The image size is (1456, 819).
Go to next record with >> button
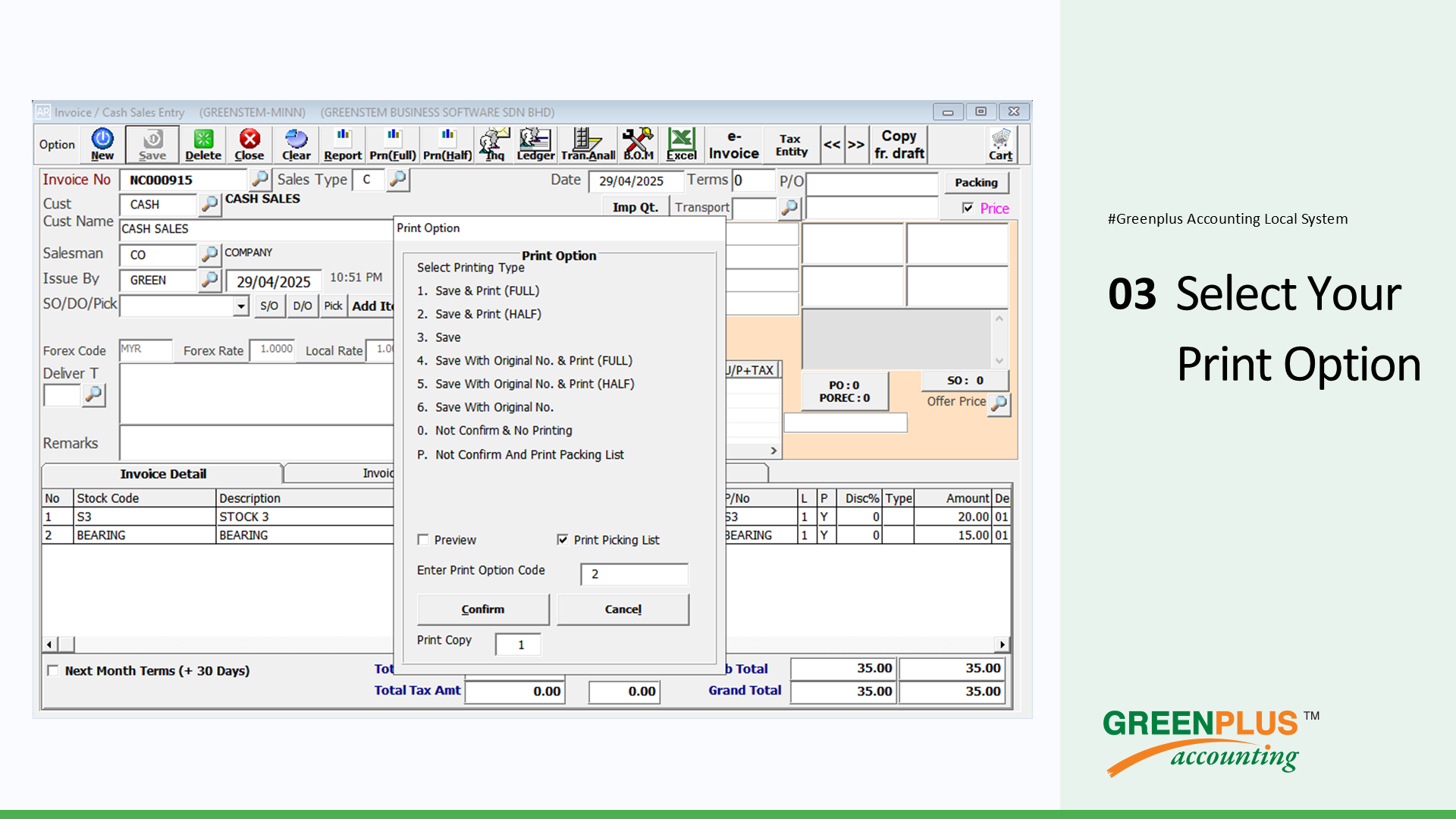pos(856,144)
